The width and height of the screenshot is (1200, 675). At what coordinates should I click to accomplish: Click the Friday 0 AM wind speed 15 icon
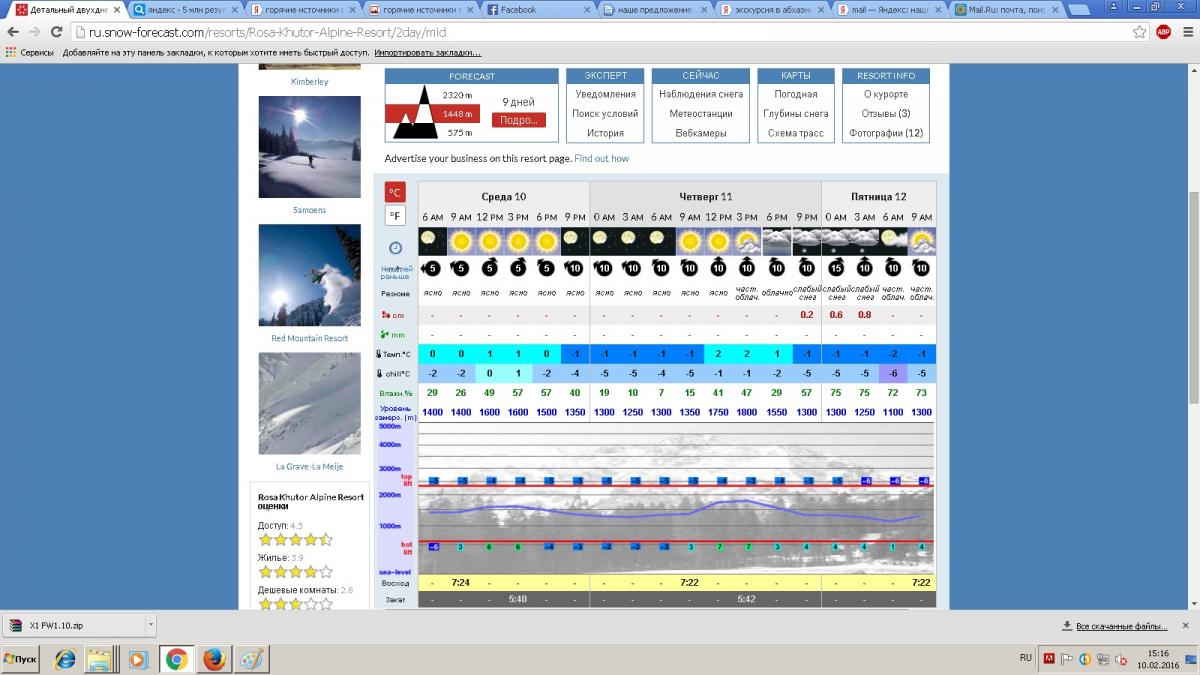836,268
